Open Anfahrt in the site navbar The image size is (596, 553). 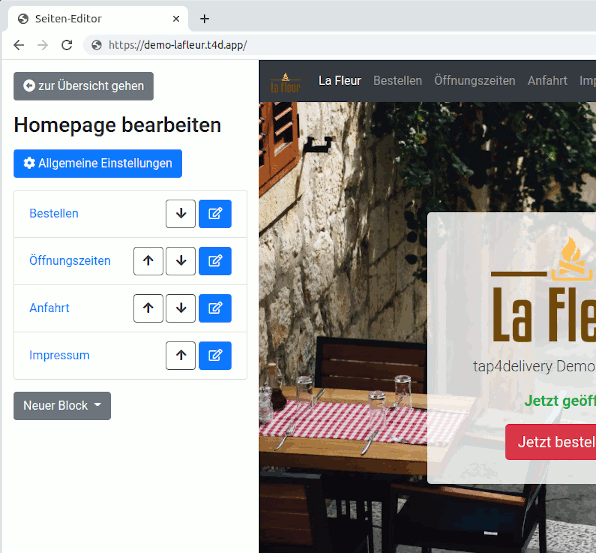coord(547,81)
